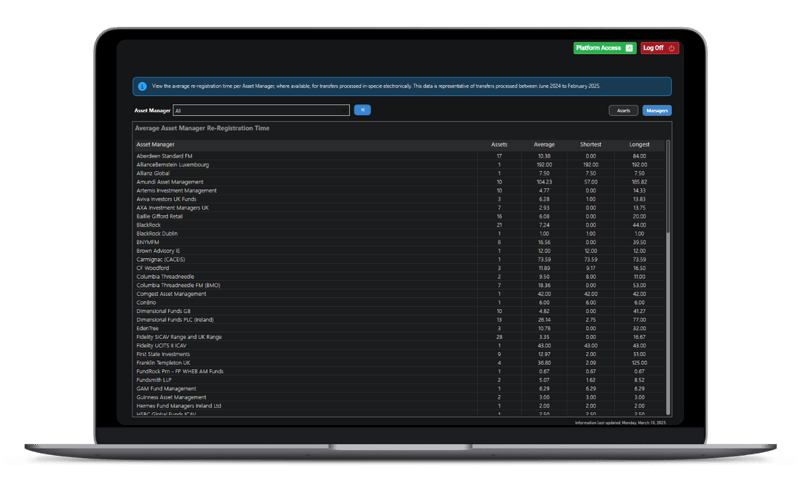
Task: Click the blue button beside Asset Manager field
Action: coord(362,110)
